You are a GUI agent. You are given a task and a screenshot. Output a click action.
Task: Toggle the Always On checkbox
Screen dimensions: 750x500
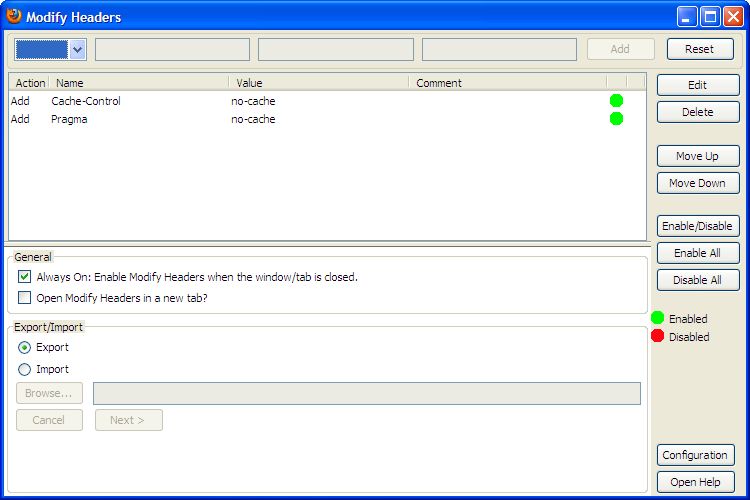click(25, 277)
